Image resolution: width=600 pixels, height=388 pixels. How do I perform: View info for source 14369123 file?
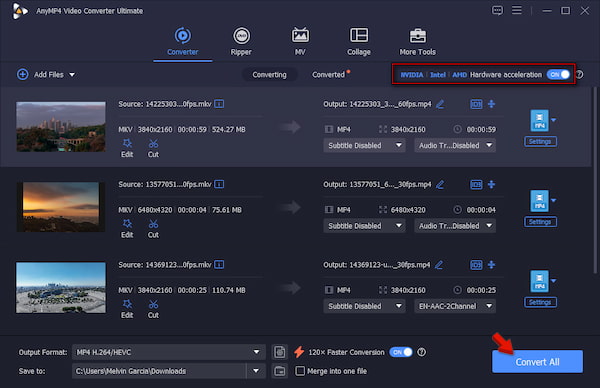pos(219,264)
